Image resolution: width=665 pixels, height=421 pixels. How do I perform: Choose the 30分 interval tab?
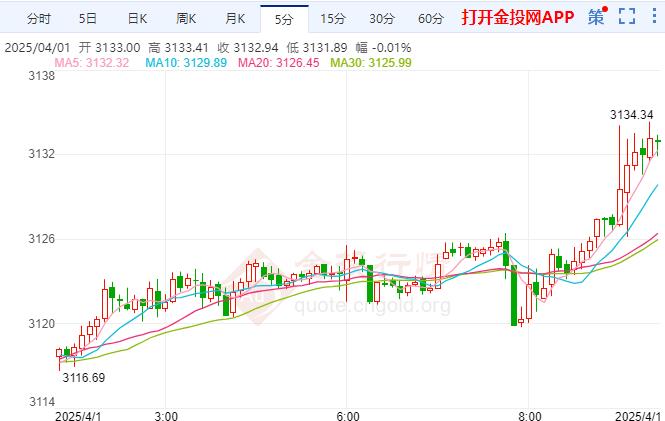click(382, 19)
